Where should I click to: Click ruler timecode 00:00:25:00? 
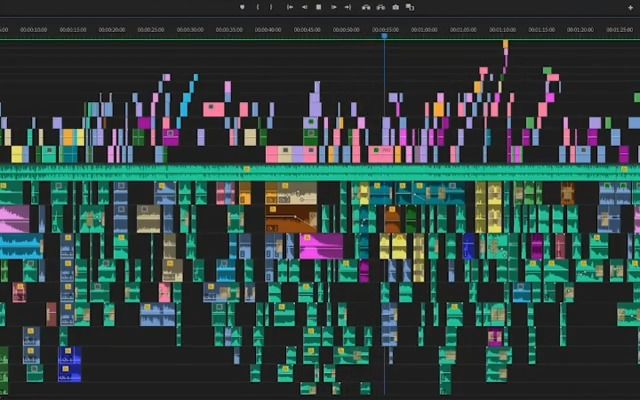(151, 30)
